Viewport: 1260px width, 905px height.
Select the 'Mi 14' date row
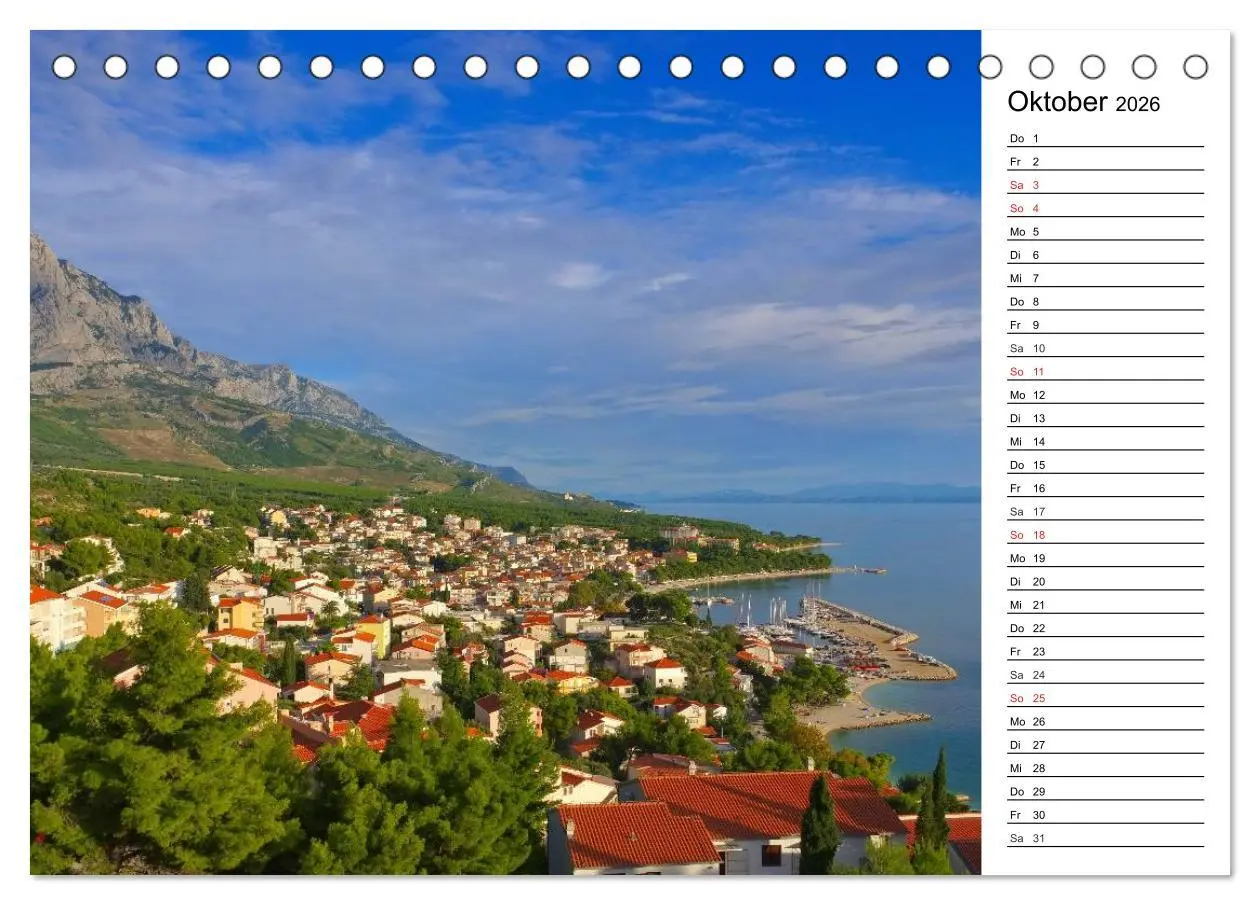click(x=1105, y=441)
